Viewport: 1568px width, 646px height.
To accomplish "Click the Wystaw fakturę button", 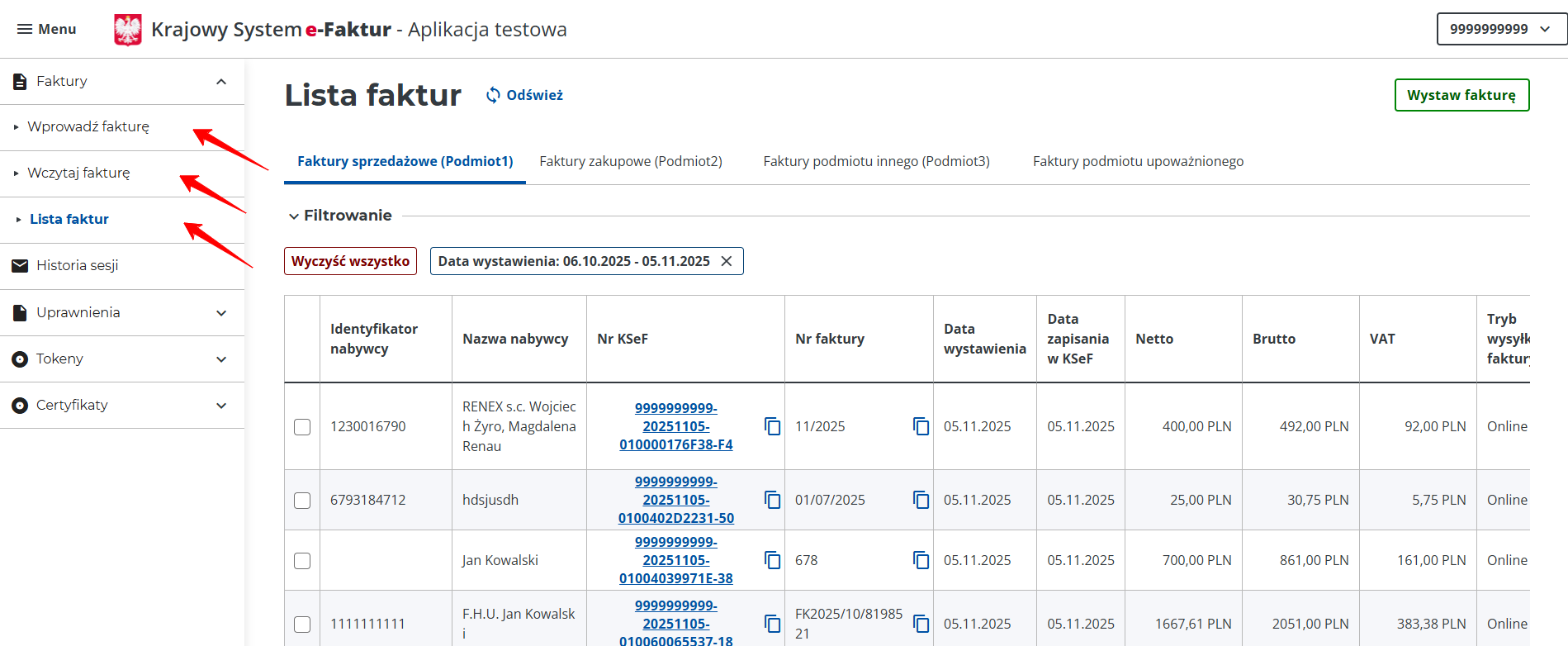I will (1461, 95).
